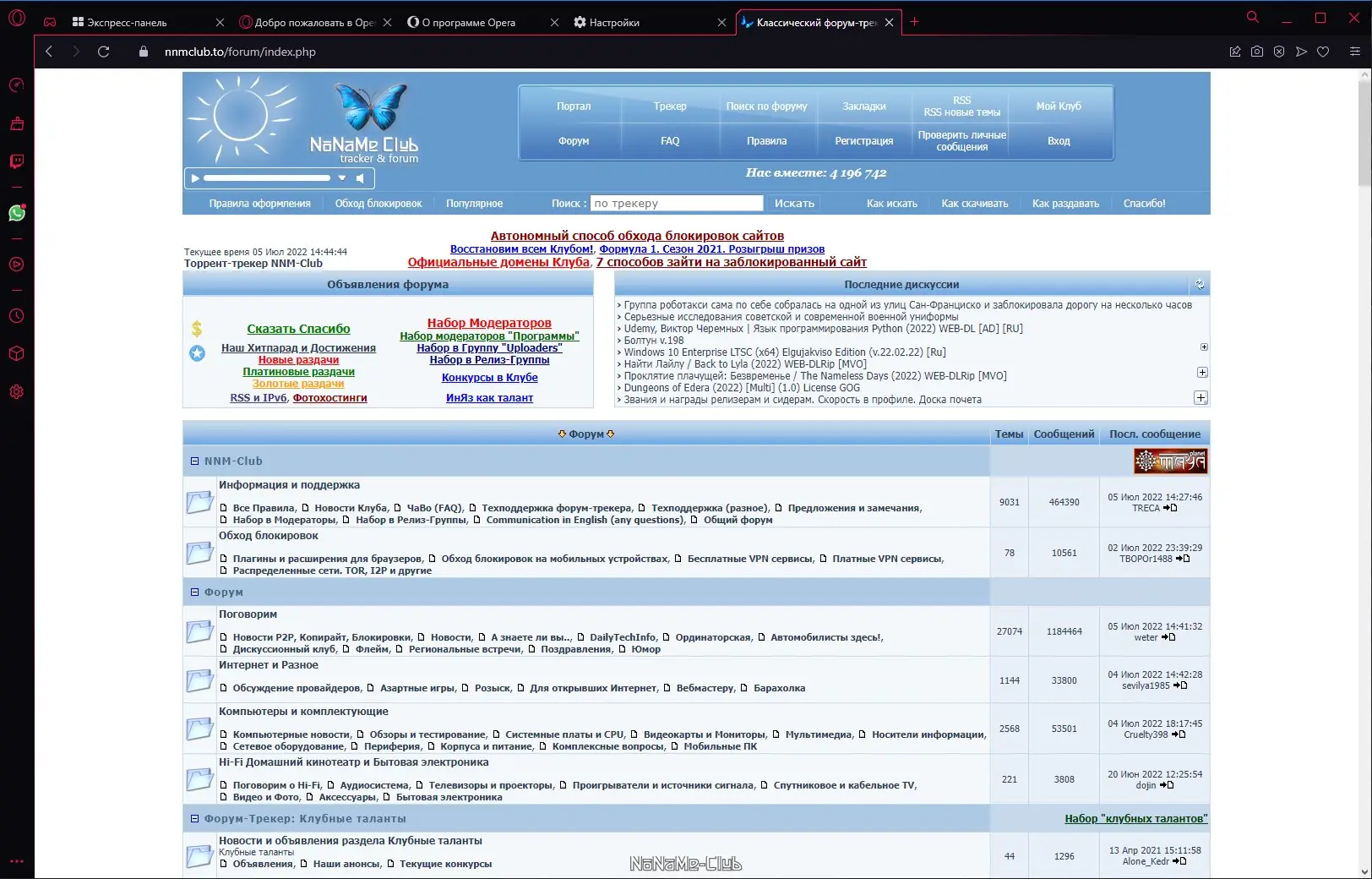Open the Набор Модераторов link
This screenshot has width=1372, height=879.
(x=489, y=323)
